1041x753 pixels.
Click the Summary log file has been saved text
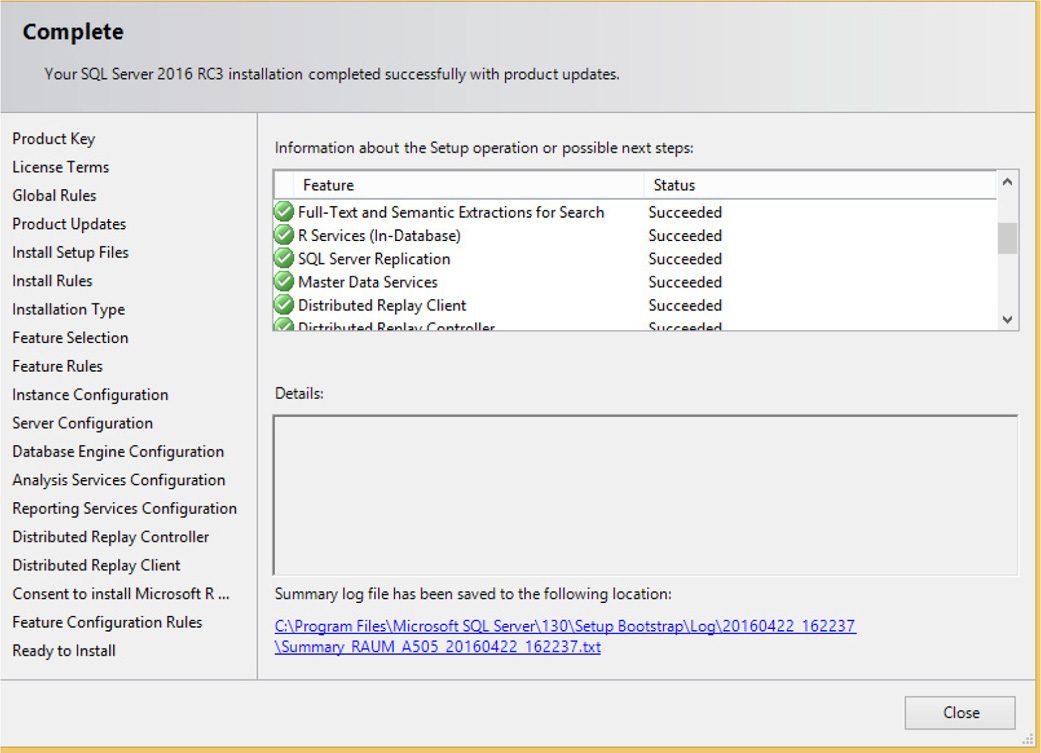click(x=473, y=594)
